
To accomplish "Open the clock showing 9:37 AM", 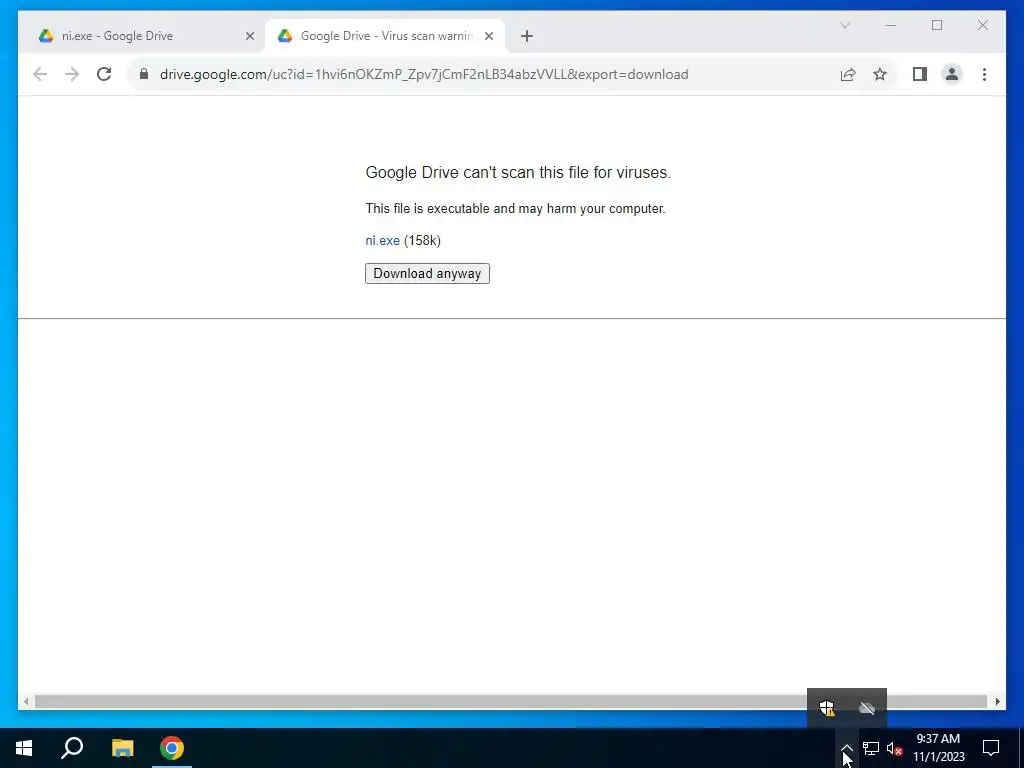I will 938,748.
